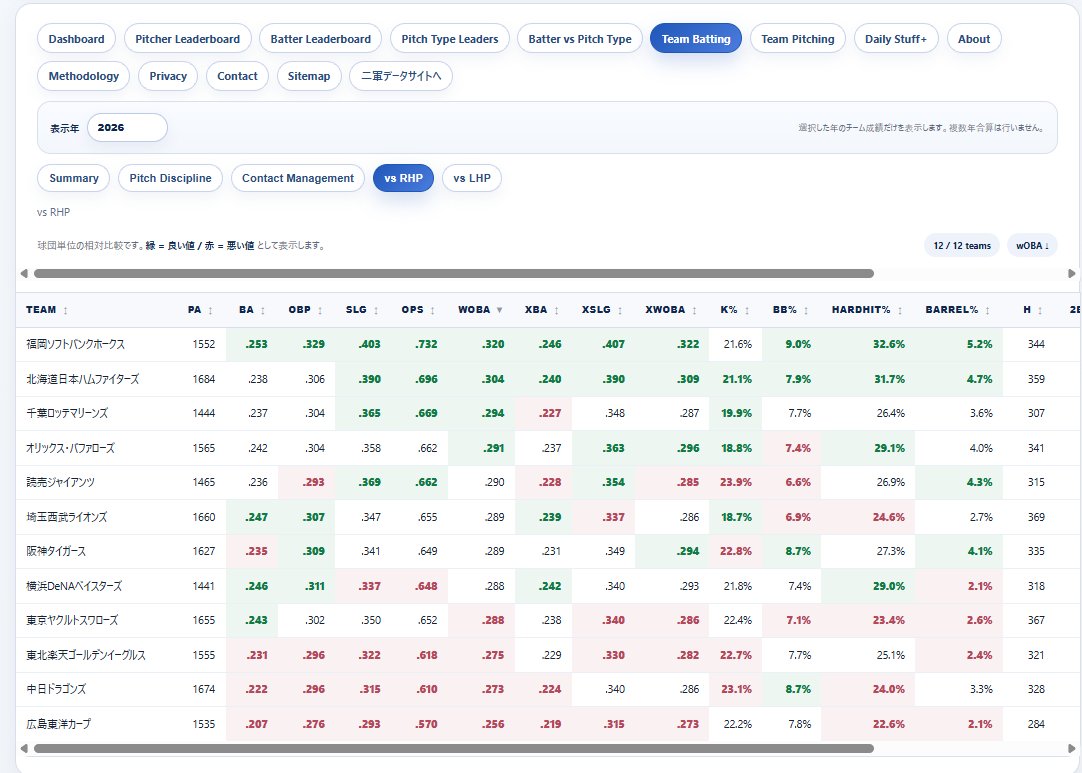
Task: Sort by BA column sort arrows
Action: 262,311
